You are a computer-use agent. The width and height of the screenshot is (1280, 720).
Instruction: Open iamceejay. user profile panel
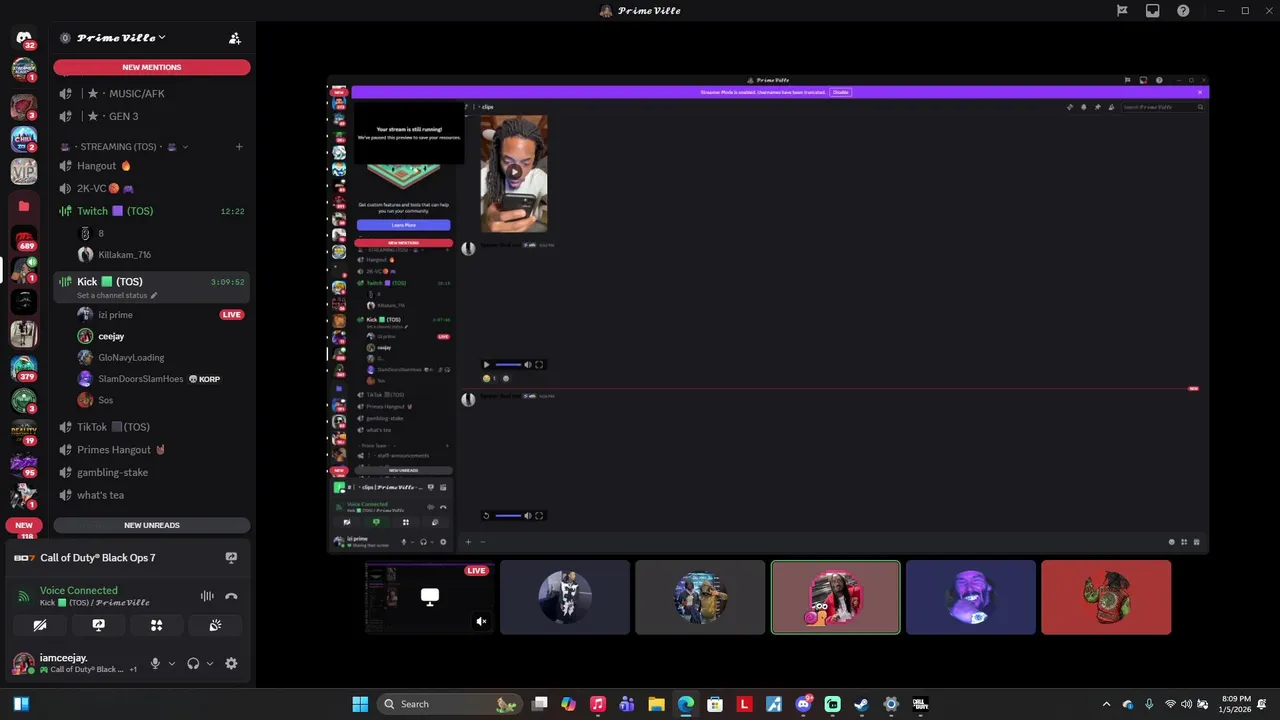click(76, 663)
